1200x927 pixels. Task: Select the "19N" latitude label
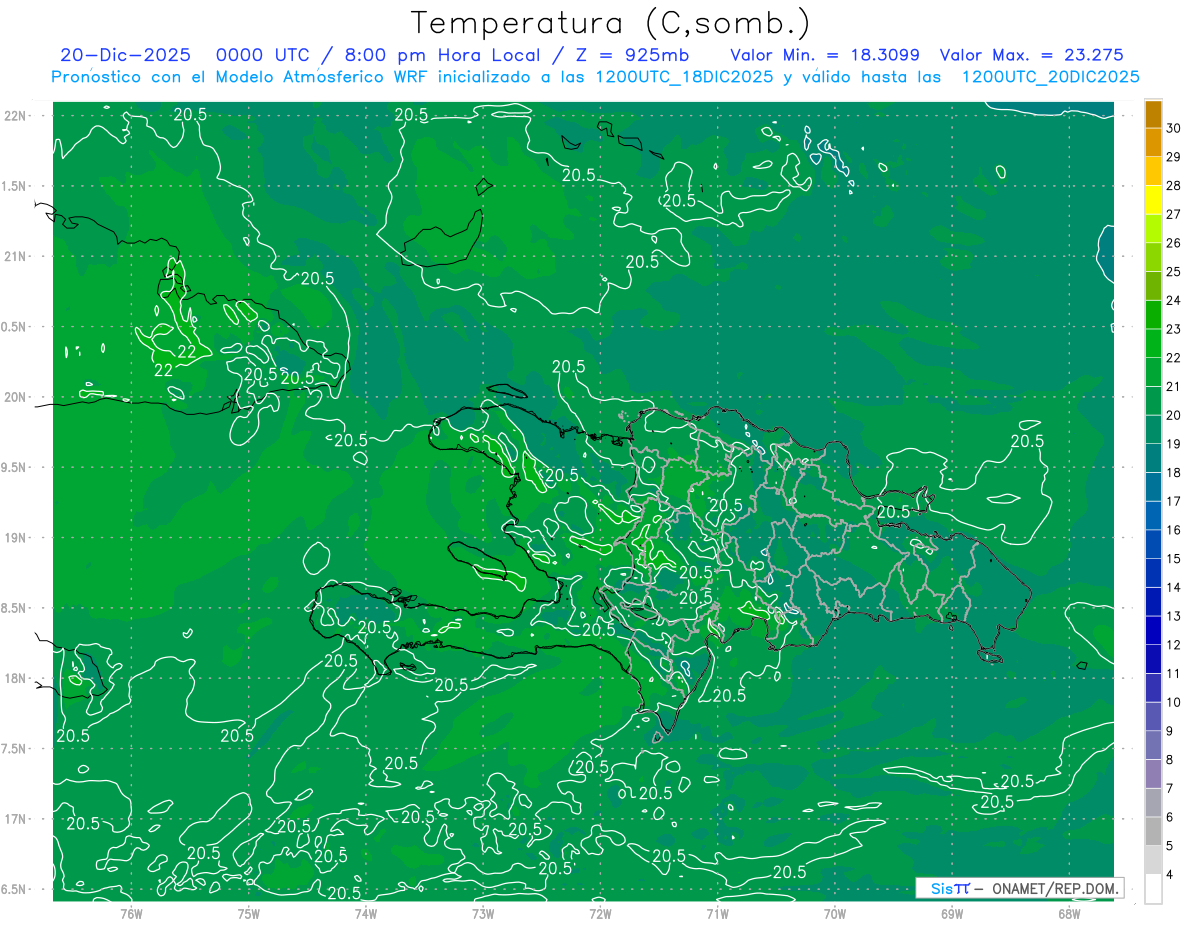coord(15,537)
